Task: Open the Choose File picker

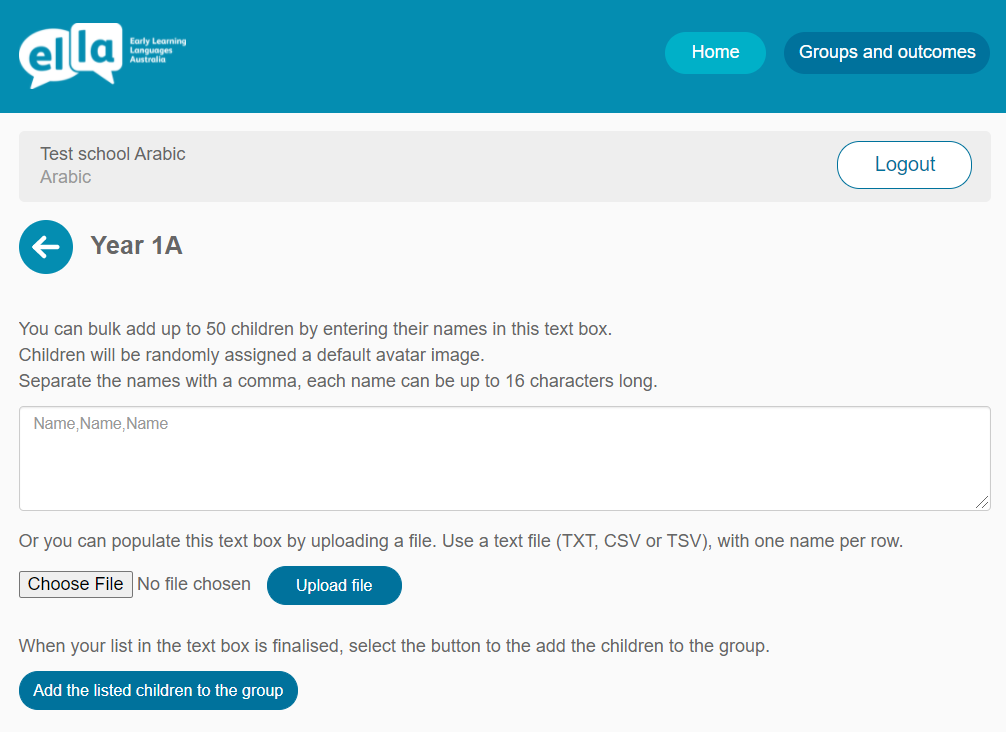Action: click(x=76, y=584)
